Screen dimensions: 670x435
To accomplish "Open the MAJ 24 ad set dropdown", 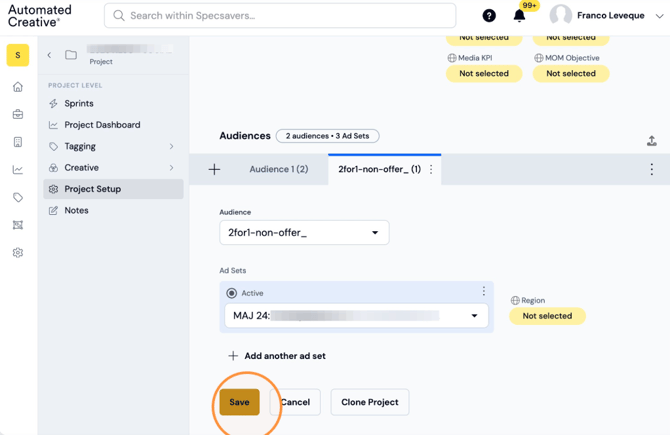I will click(x=356, y=316).
